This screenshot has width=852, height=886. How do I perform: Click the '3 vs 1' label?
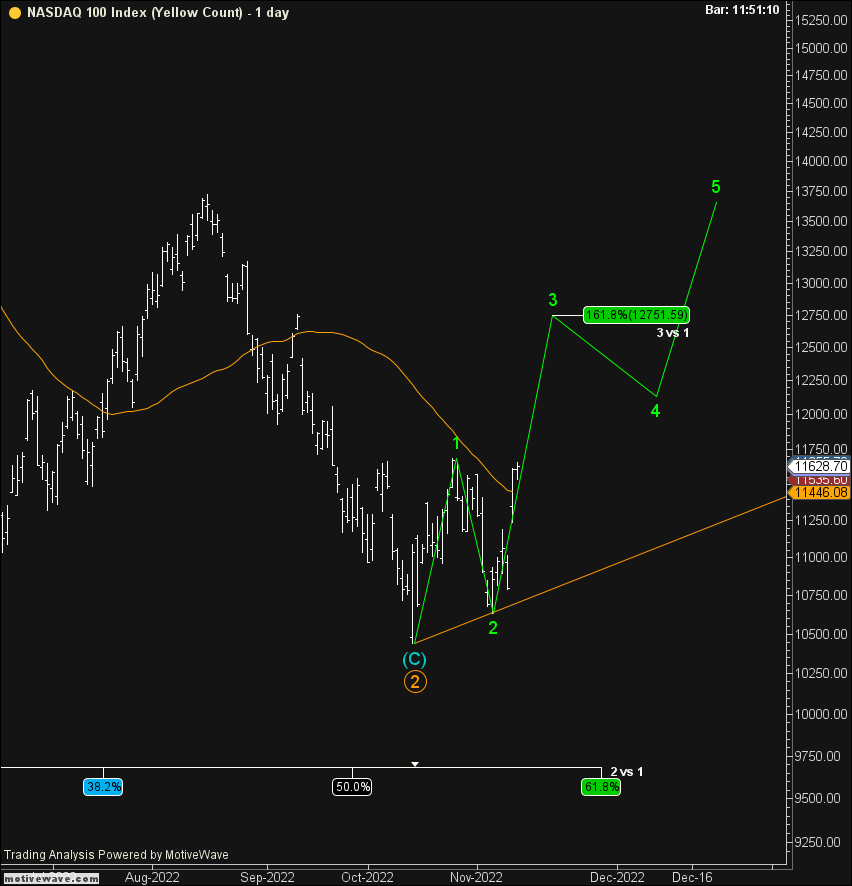coord(672,333)
